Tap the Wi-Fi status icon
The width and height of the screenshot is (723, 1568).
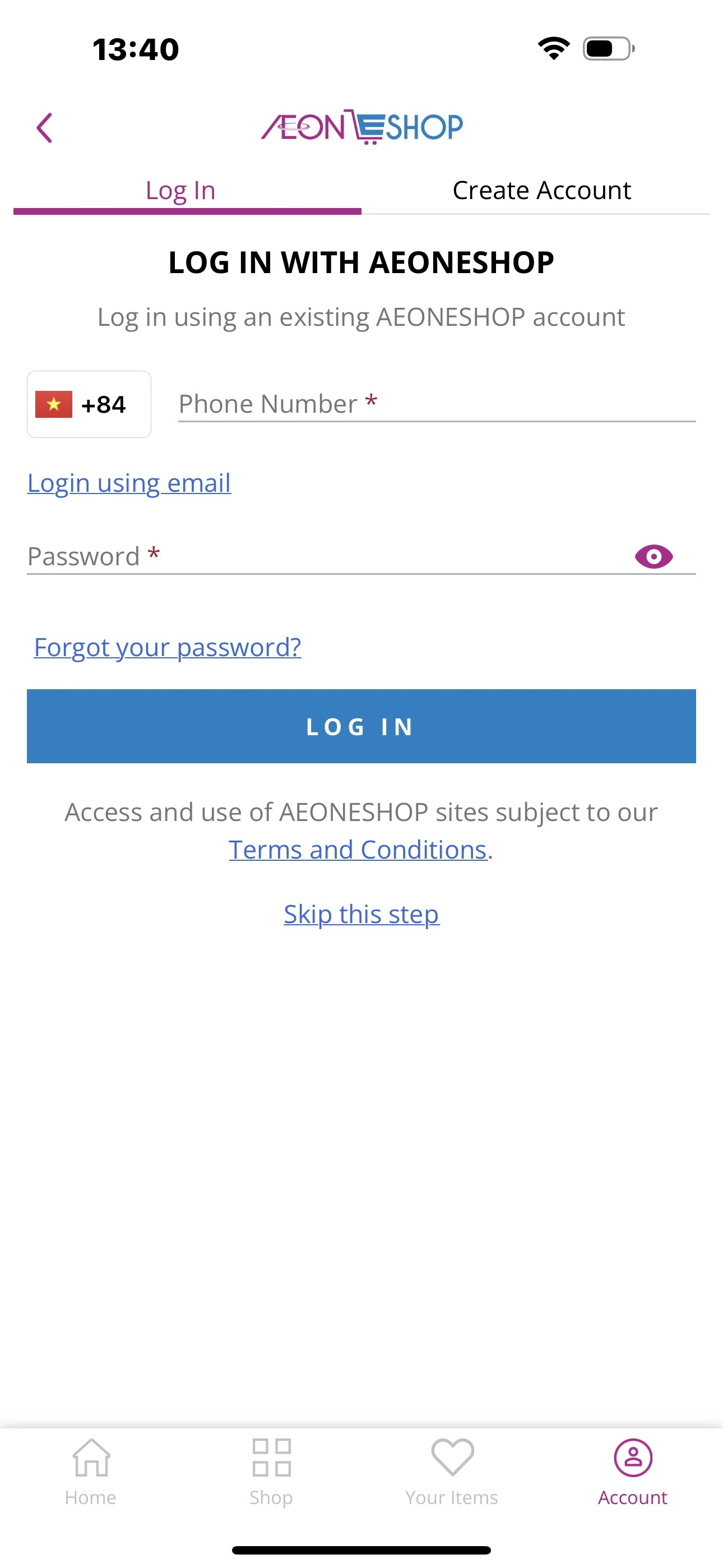pos(553,49)
